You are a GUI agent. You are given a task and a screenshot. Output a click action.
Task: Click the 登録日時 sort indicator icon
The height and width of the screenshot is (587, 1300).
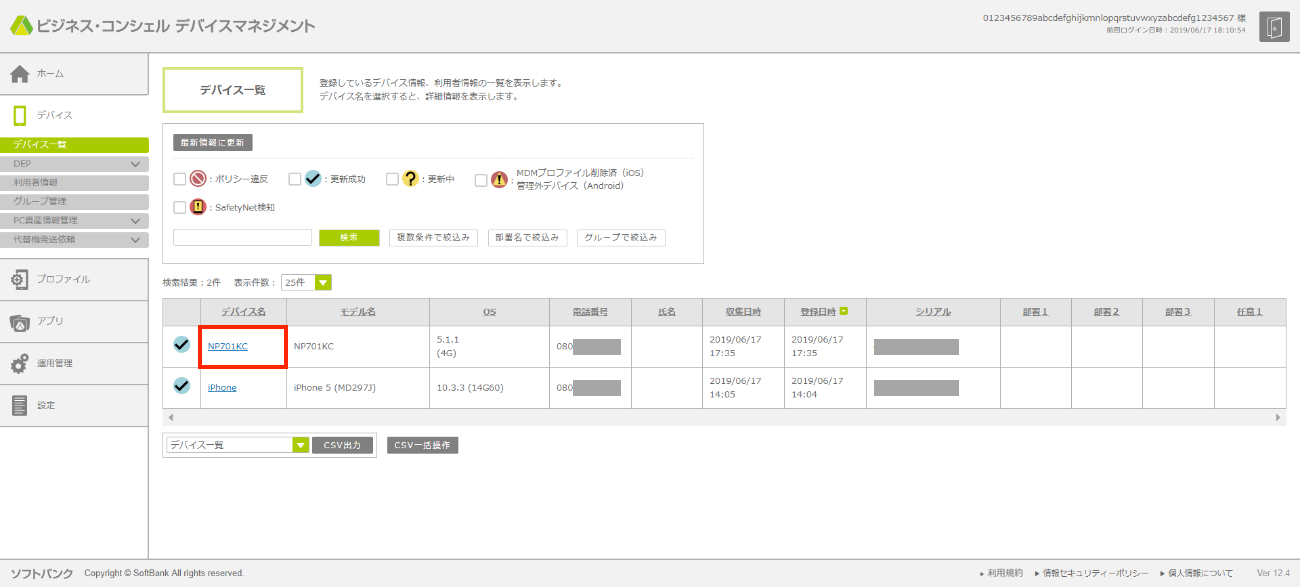point(844,312)
